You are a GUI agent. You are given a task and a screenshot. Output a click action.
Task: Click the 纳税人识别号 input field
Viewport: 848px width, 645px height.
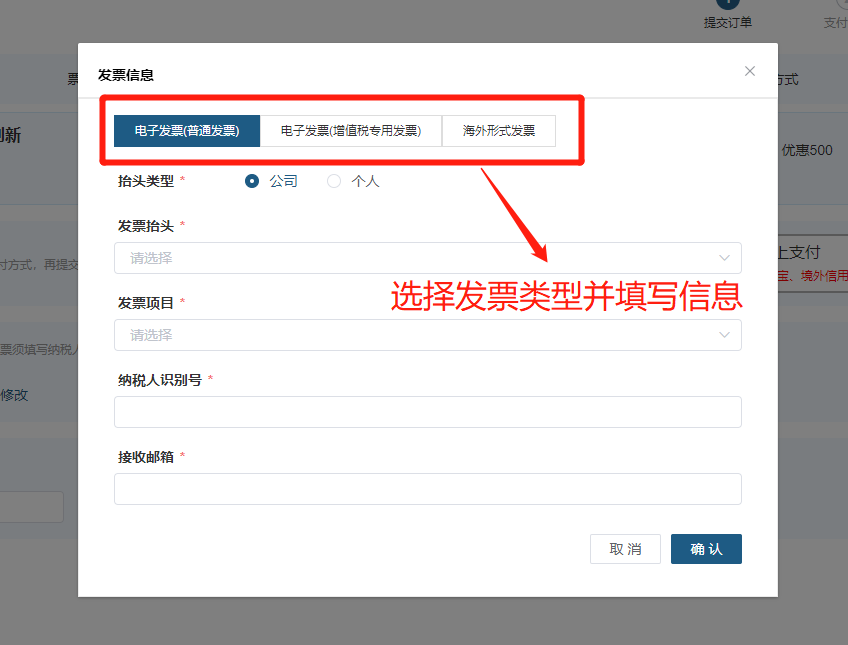tap(427, 412)
